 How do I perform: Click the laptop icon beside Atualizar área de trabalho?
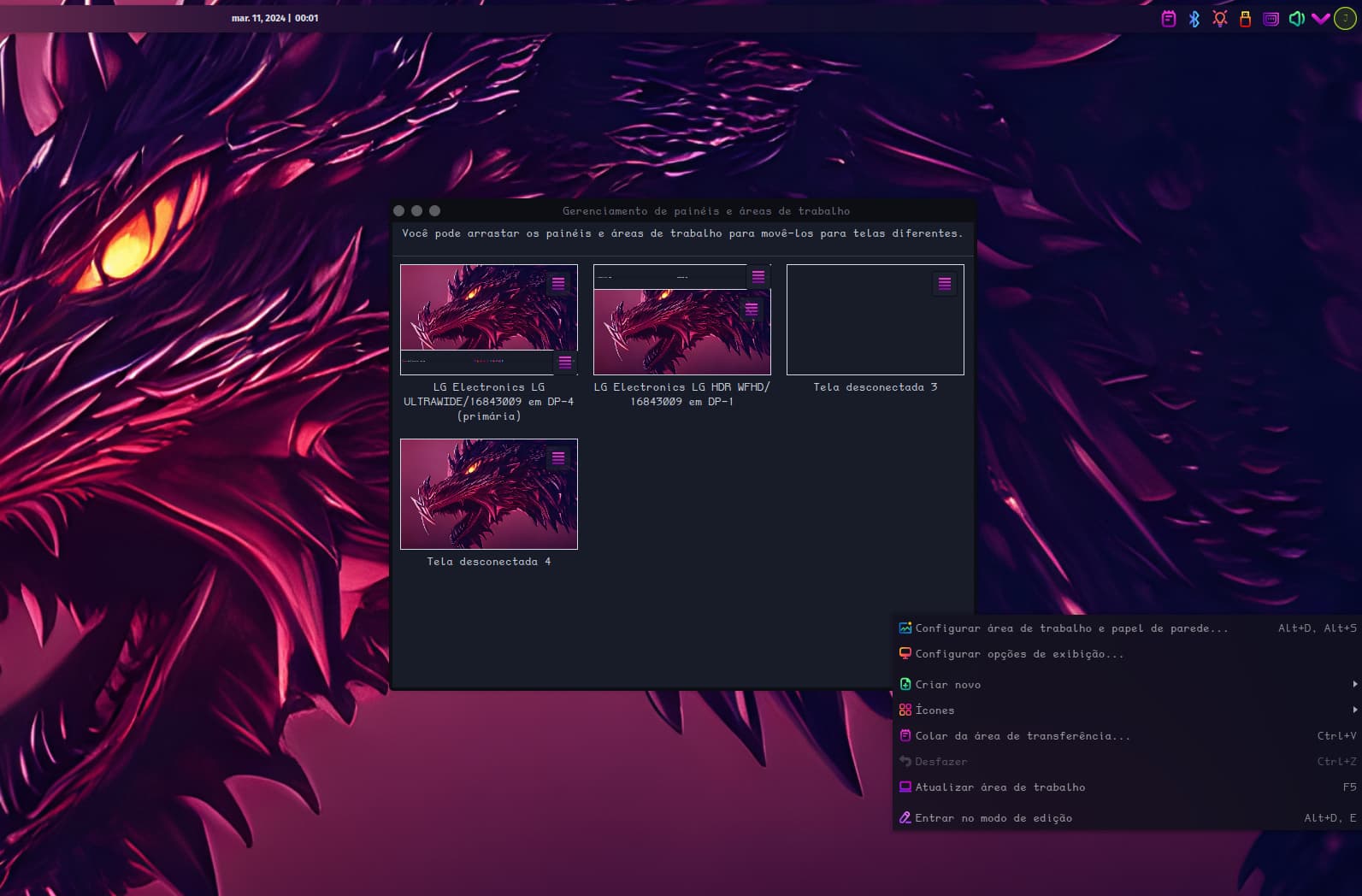(905, 787)
